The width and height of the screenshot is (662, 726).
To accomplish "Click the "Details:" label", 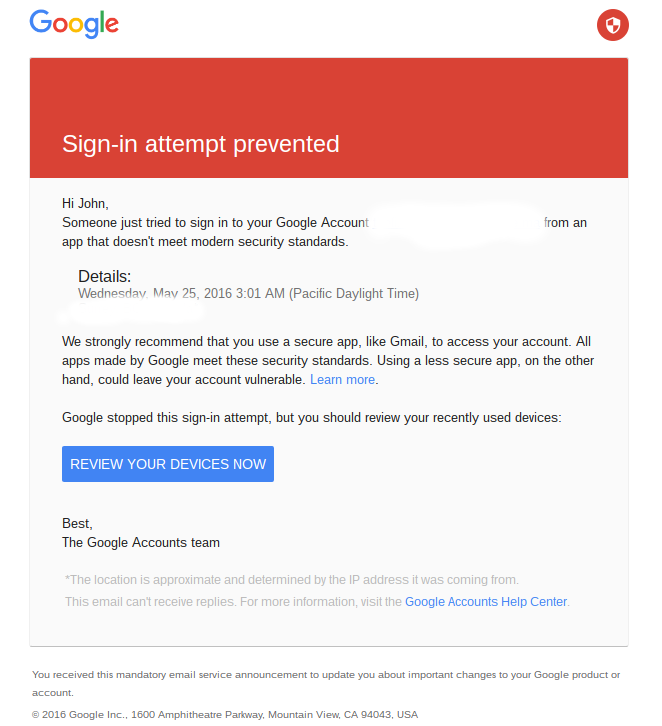I will point(105,276).
